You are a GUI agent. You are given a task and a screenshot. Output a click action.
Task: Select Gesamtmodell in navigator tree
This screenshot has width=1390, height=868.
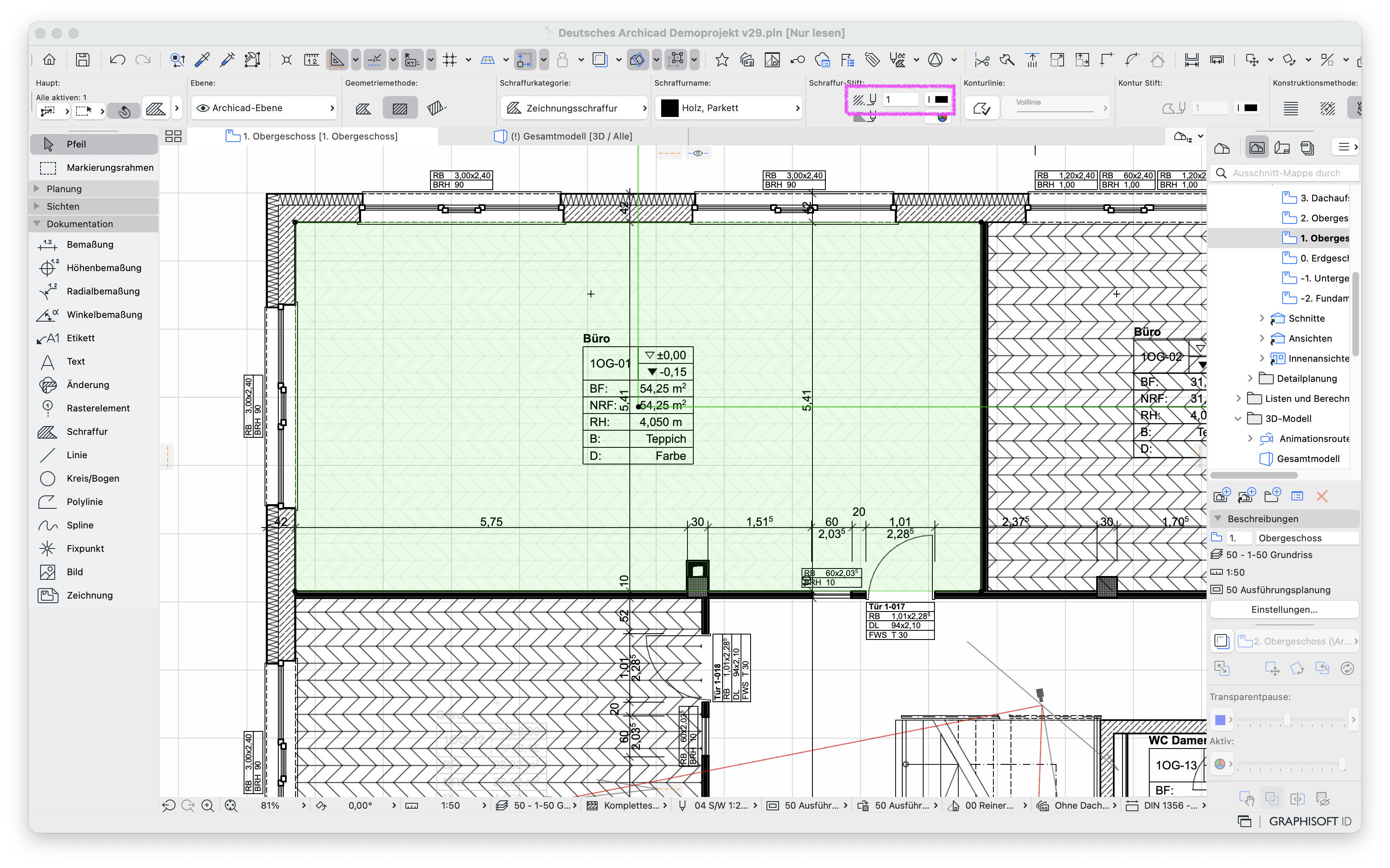pos(1301,459)
